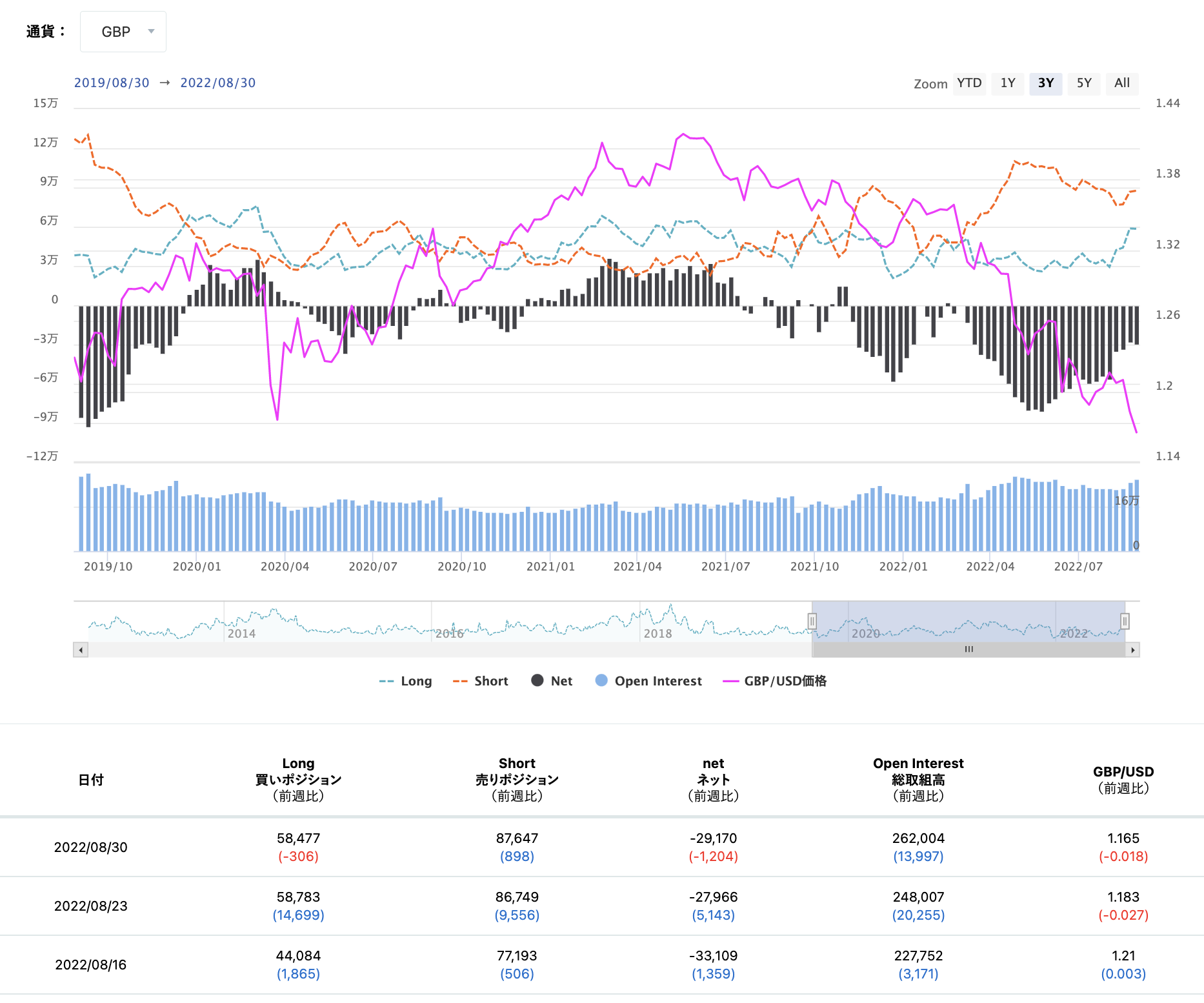Toggle the Open Interest legend
Viewport: 1204px width, 1003px height.
tap(649, 681)
